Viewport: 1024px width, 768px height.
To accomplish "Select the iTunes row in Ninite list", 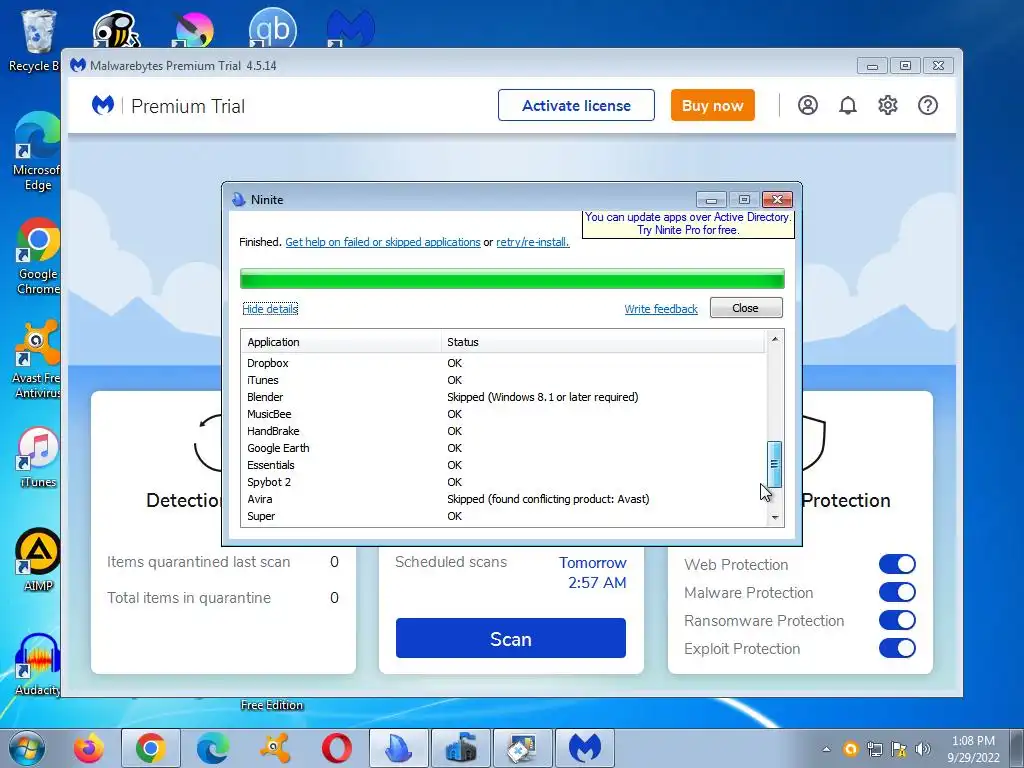I will click(x=504, y=380).
